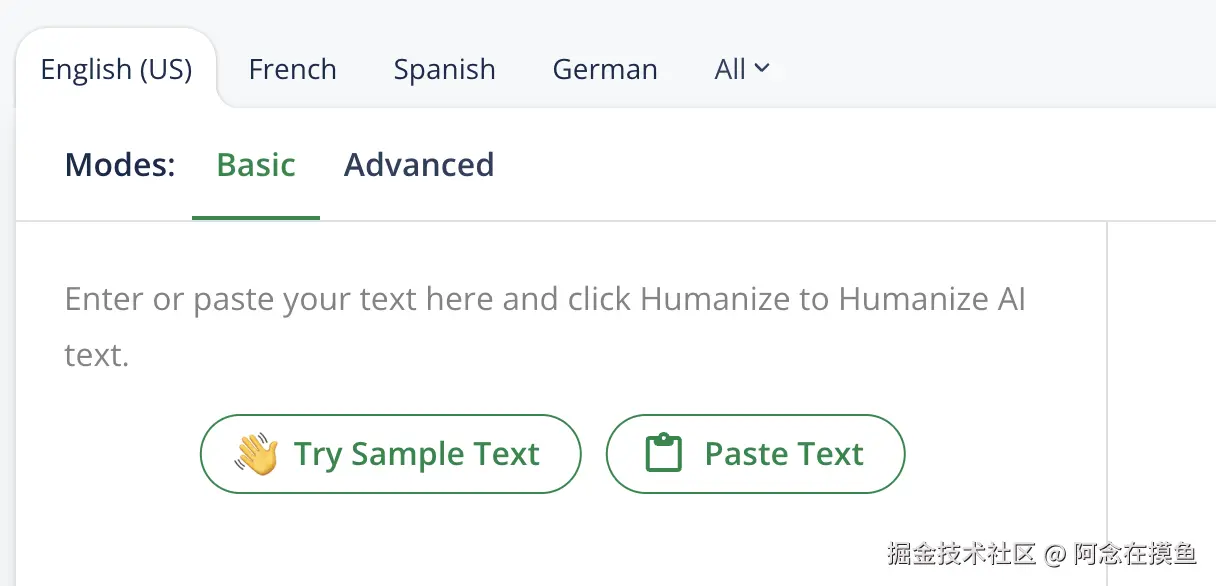
Task: Switch to the German language tab
Action: click(605, 69)
